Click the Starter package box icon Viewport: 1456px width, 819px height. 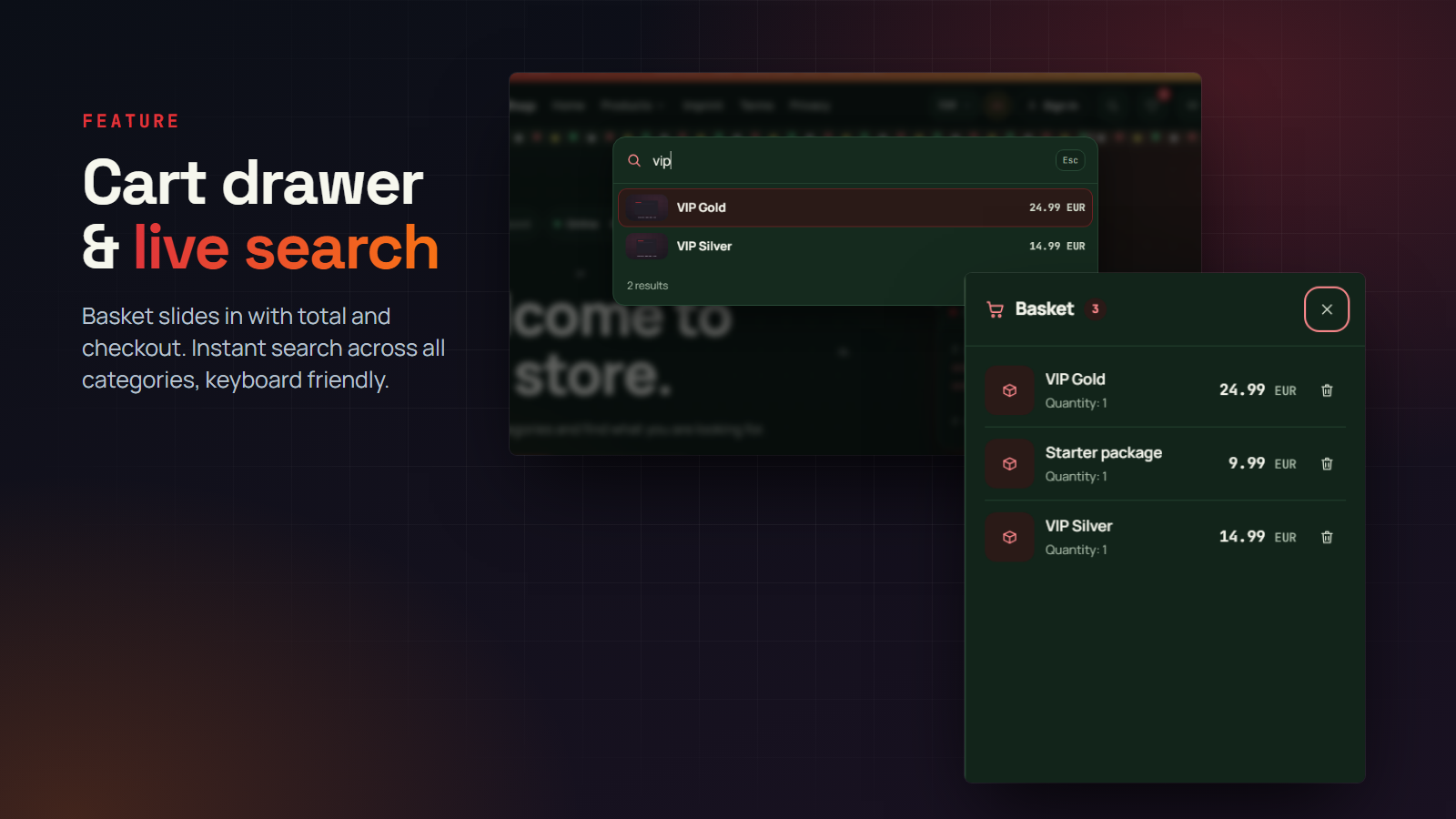coord(1009,464)
